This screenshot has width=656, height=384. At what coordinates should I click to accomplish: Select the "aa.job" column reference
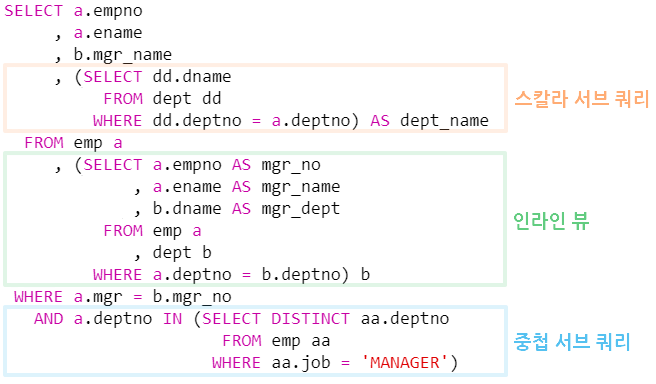[301, 363]
